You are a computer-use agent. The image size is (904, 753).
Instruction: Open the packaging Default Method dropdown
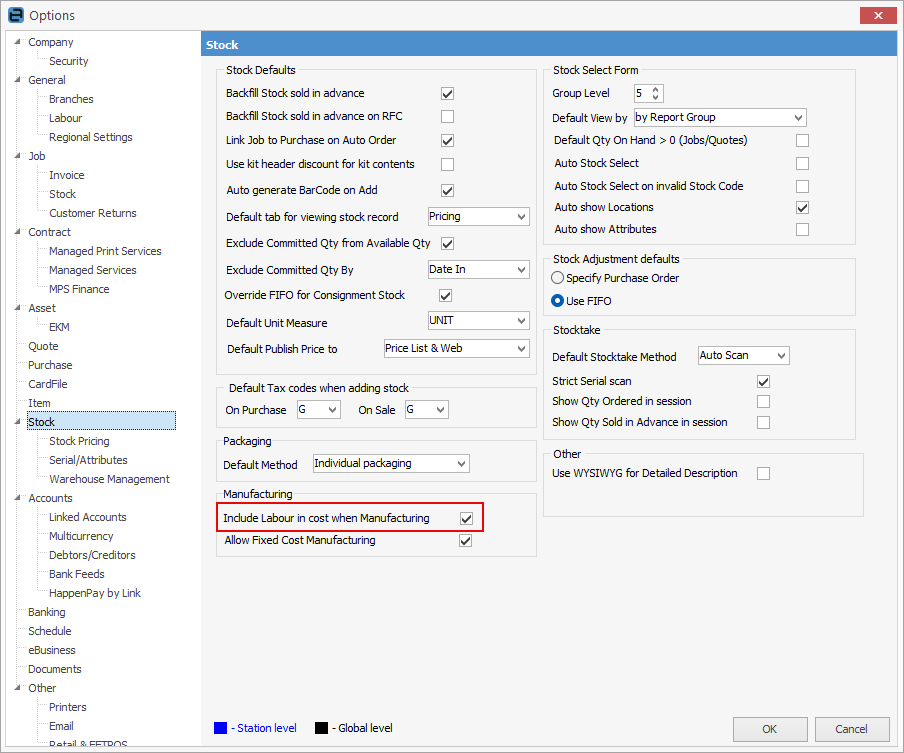[391, 464]
